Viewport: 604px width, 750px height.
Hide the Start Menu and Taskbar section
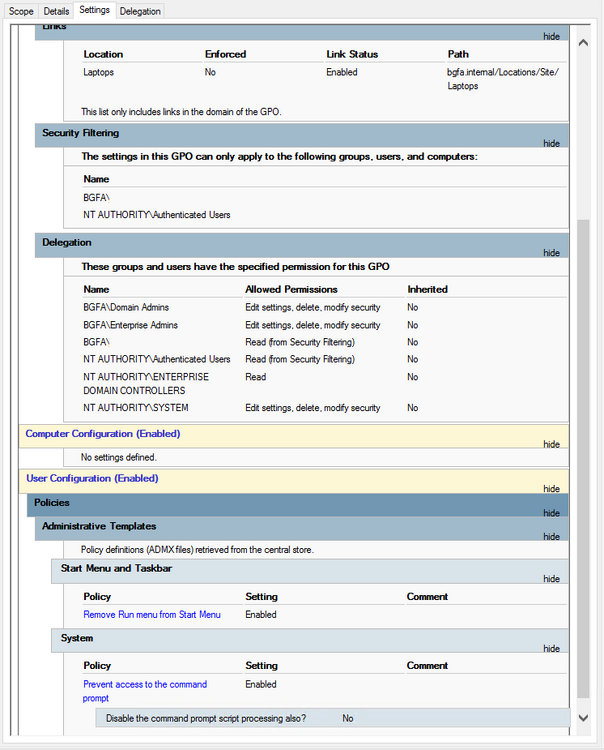click(551, 579)
